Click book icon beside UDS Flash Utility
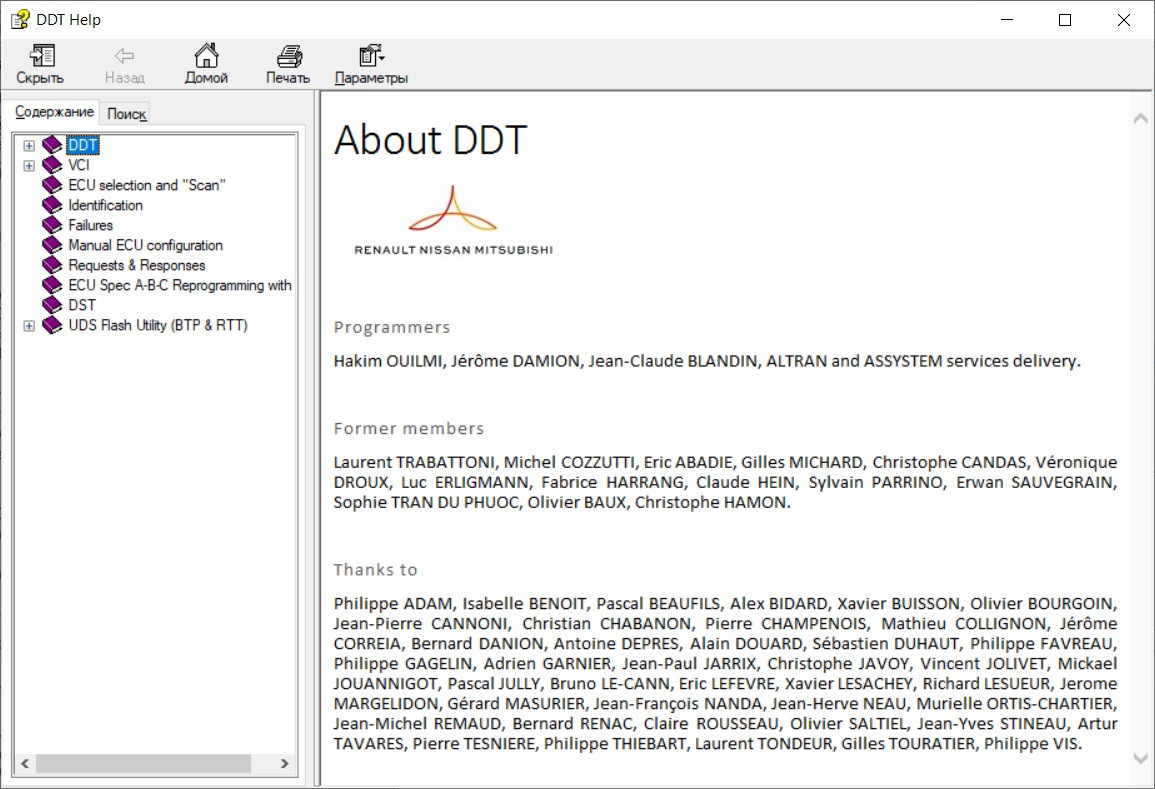 [52, 325]
